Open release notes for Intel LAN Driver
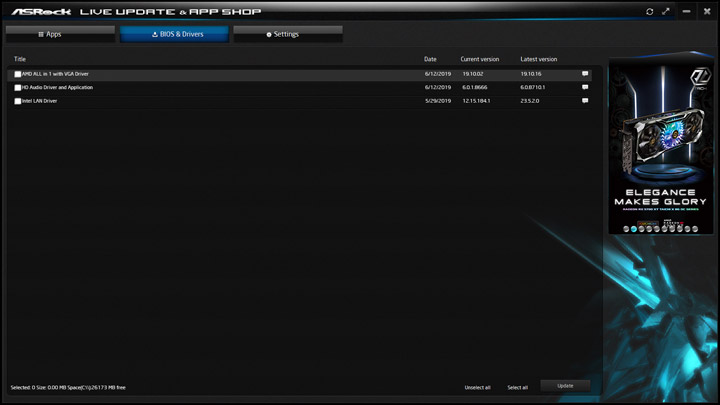This screenshot has width=720, height=405. [x=585, y=100]
